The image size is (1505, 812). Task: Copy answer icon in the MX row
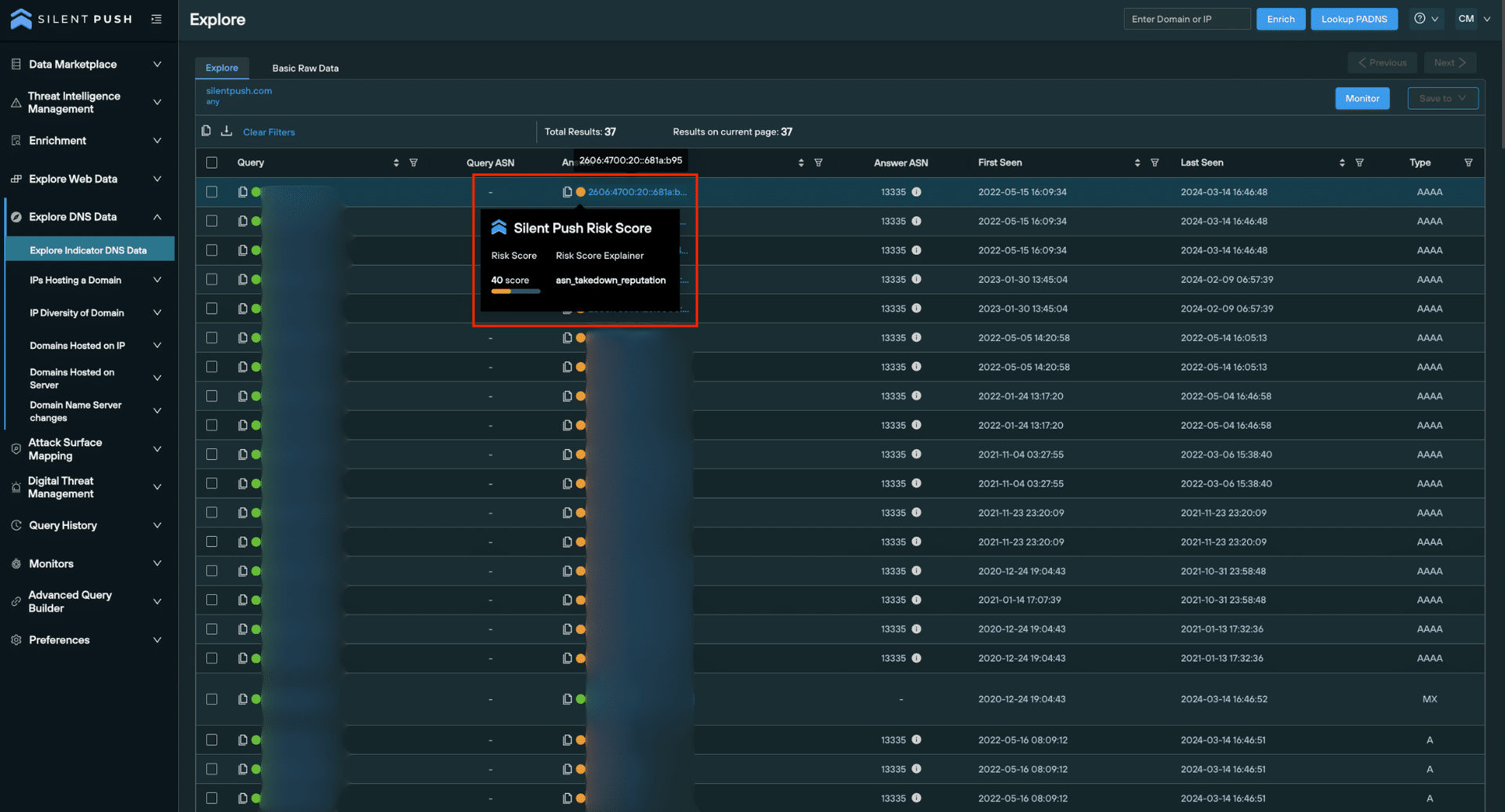click(x=567, y=699)
